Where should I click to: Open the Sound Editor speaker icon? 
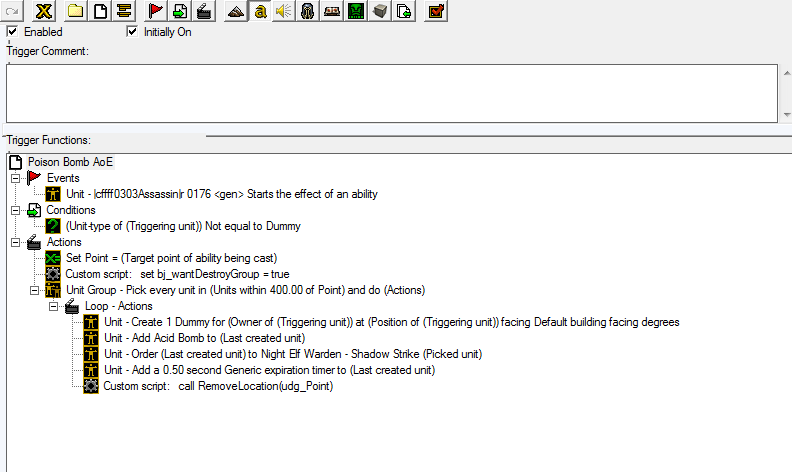click(284, 11)
